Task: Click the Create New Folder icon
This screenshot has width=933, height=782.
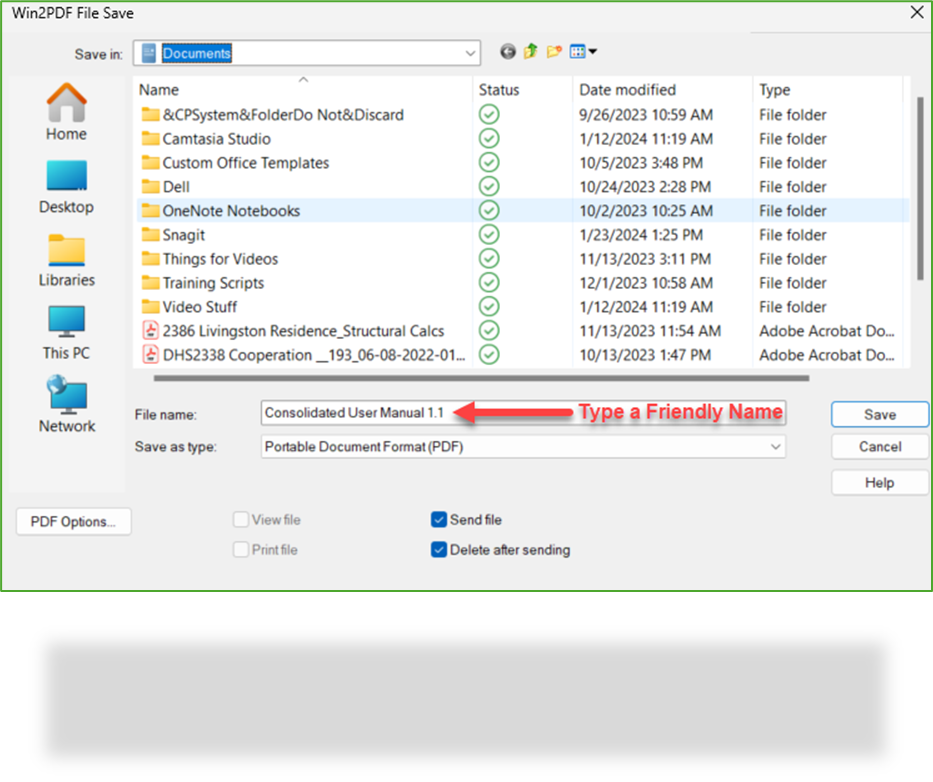Action: click(x=553, y=51)
